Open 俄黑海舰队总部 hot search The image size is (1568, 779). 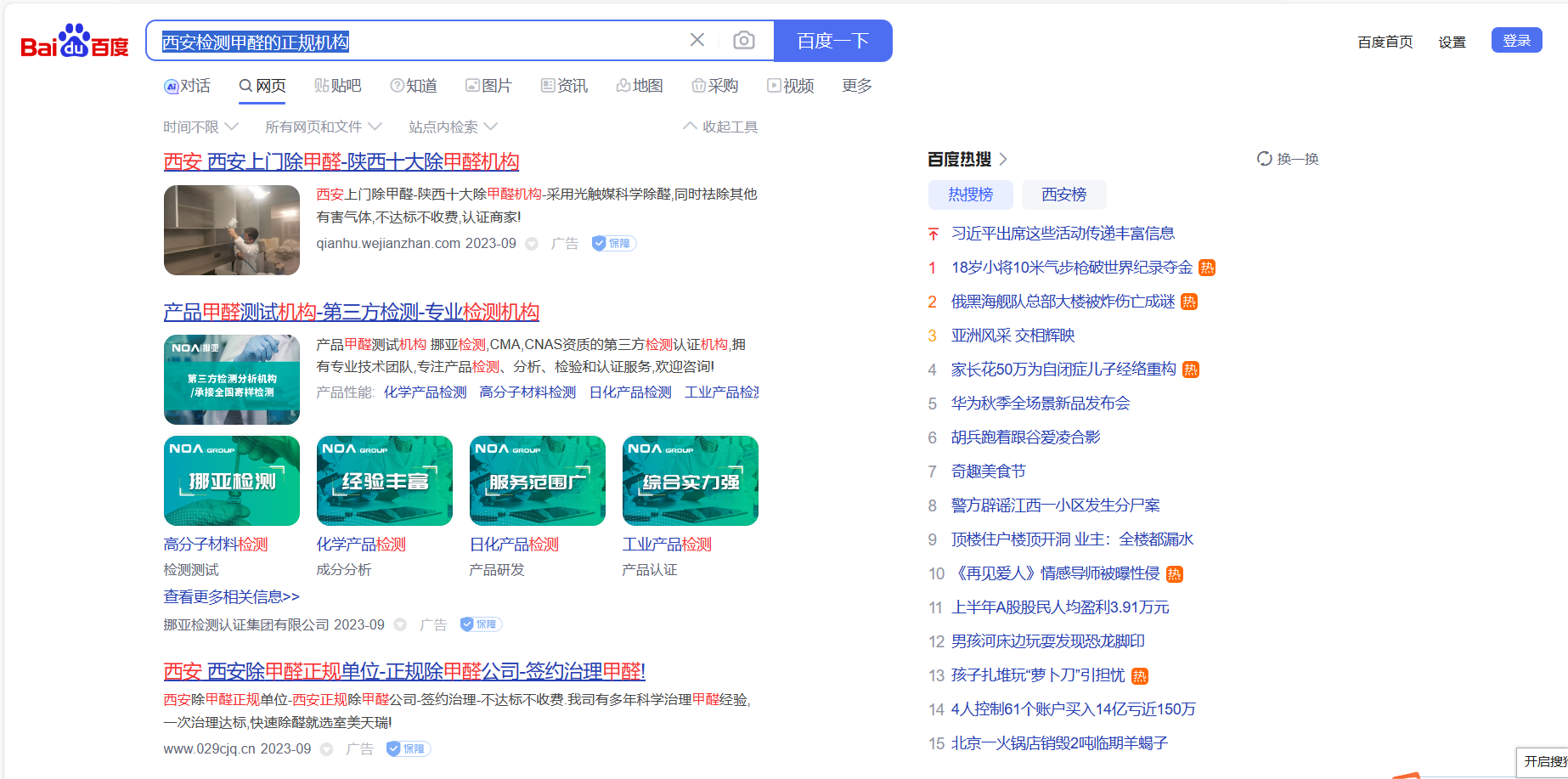(1063, 302)
